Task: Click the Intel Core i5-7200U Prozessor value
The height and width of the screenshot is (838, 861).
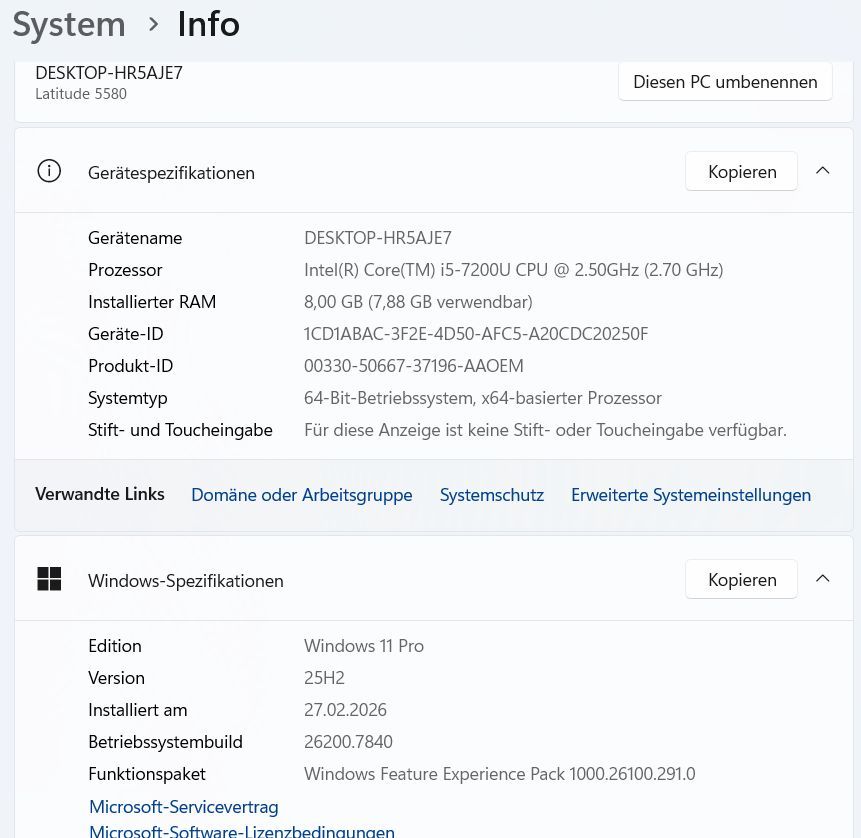Action: [513, 270]
